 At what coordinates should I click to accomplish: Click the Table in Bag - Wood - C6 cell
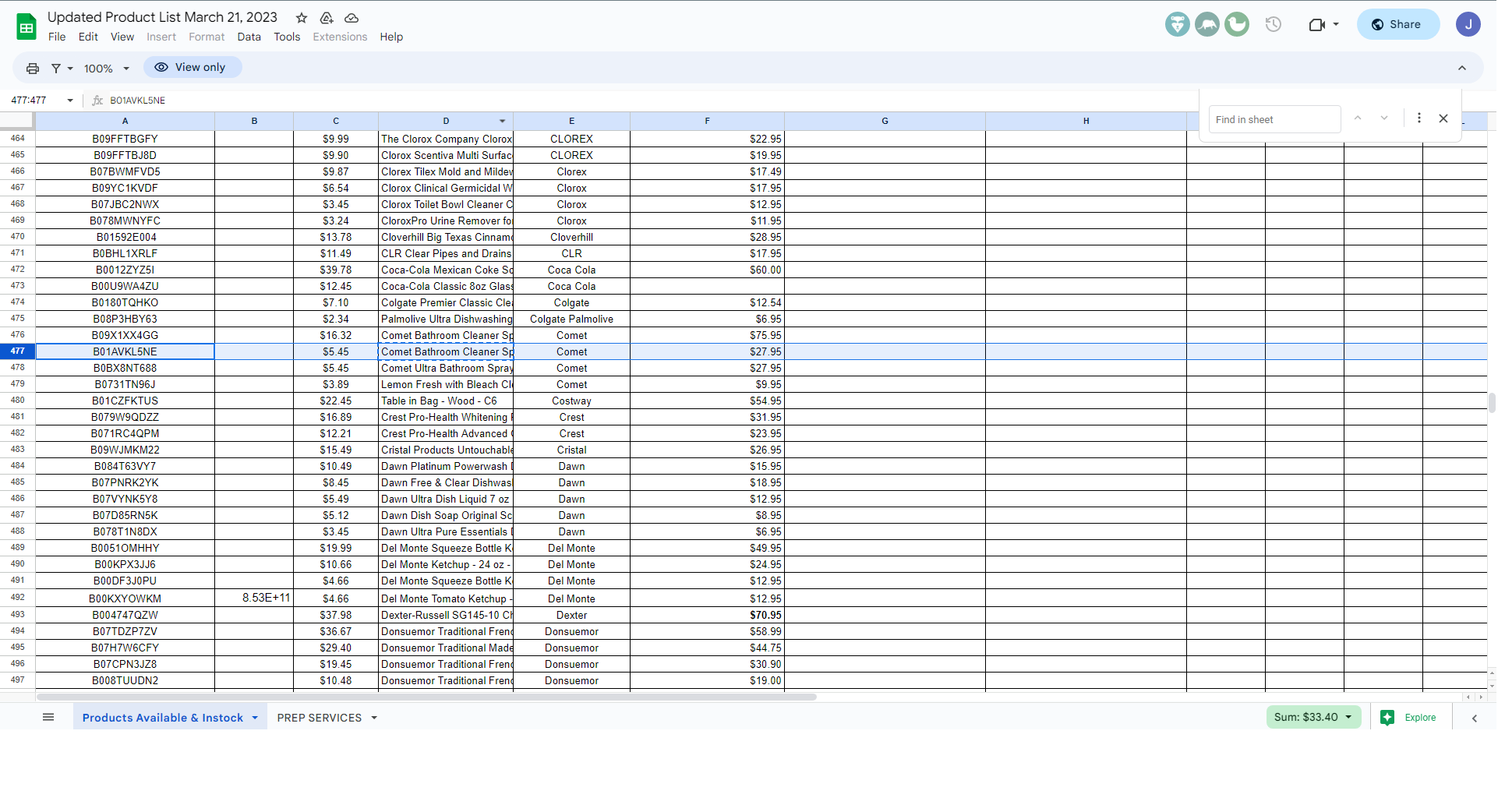pos(446,401)
